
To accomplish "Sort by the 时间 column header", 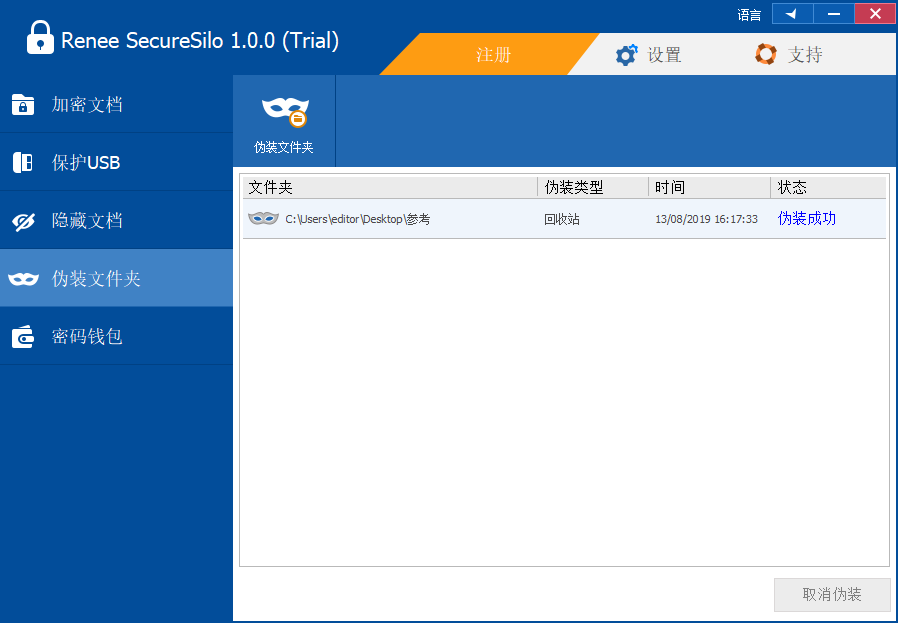I will (710, 187).
